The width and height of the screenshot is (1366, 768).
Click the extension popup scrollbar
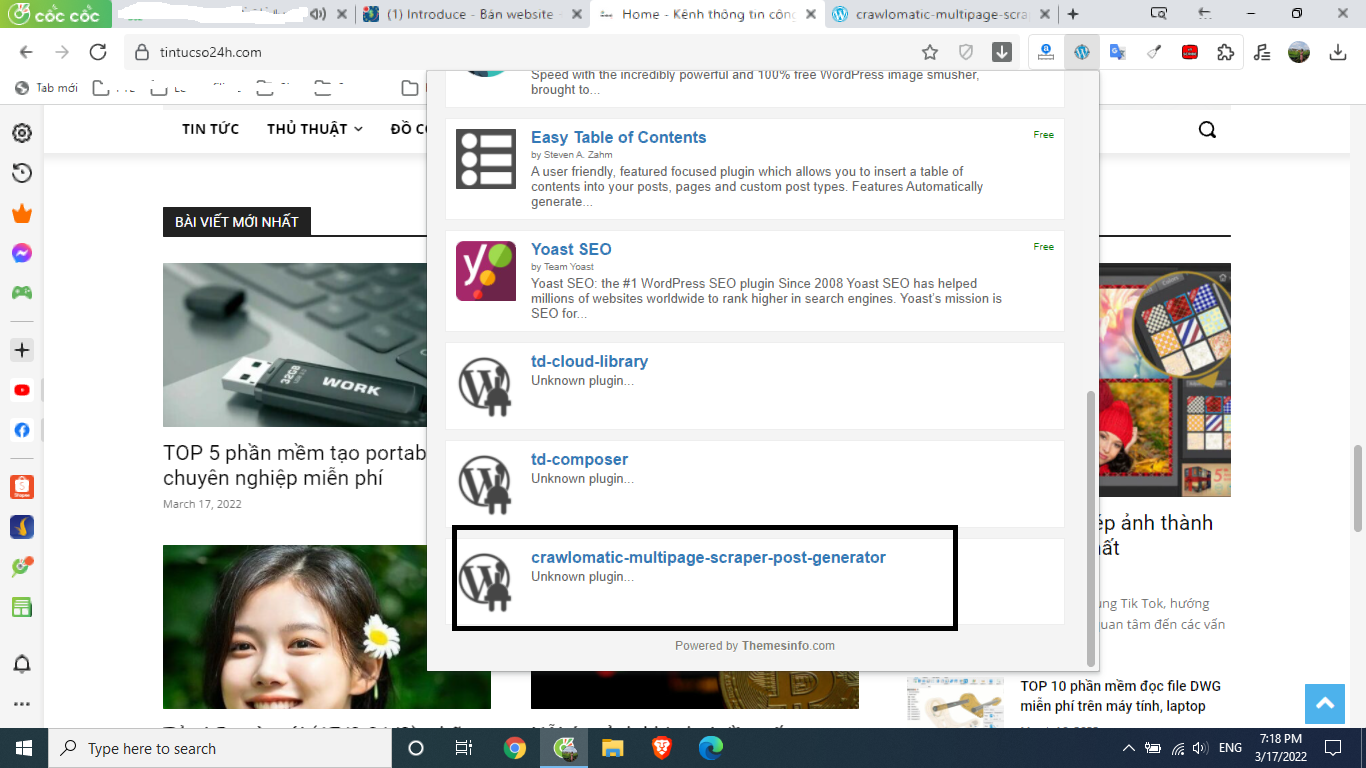1091,528
